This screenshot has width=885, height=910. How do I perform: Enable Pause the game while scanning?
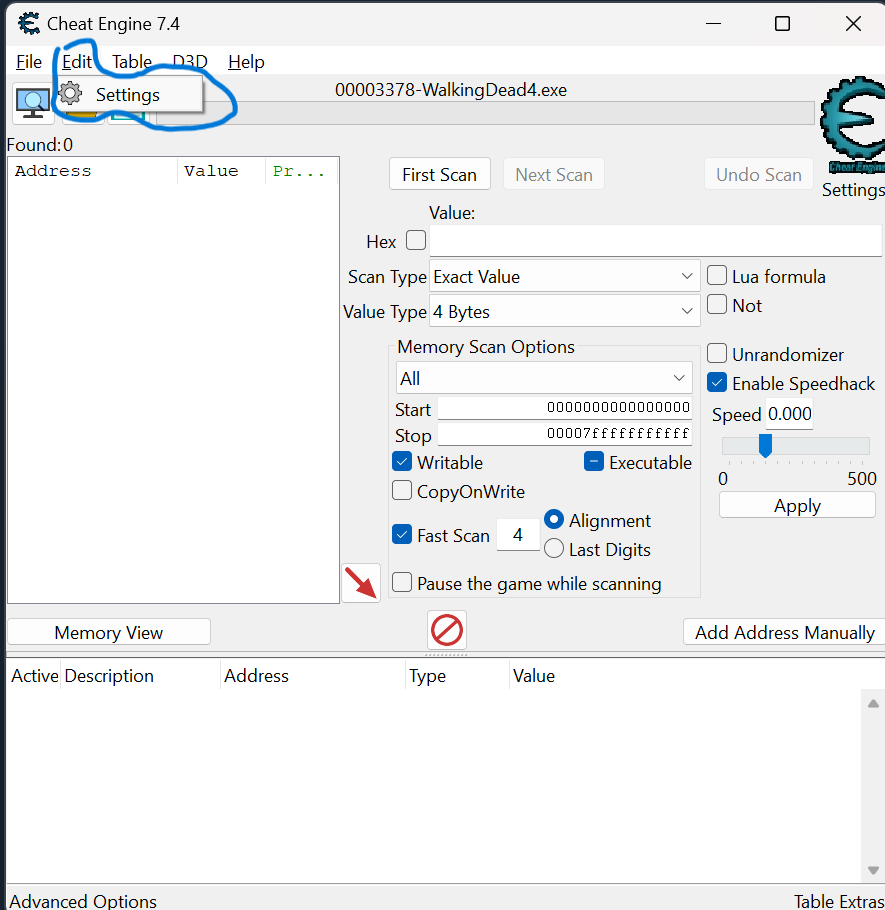(402, 582)
